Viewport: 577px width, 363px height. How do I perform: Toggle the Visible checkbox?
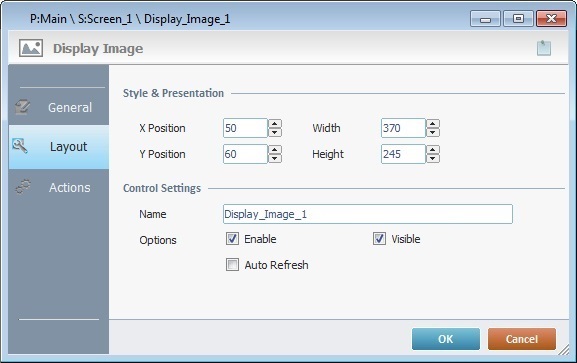click(379, 239)
